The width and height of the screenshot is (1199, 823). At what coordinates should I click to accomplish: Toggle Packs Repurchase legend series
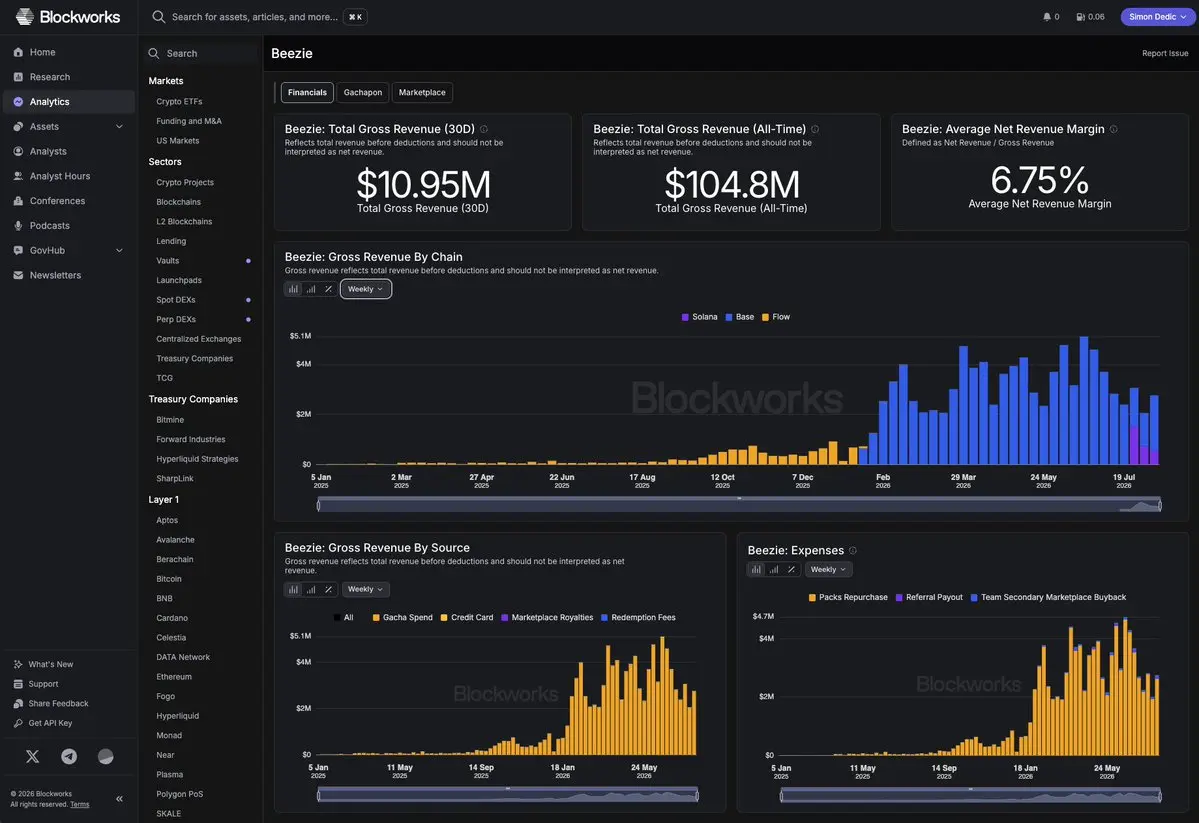(x=847, y=597)
